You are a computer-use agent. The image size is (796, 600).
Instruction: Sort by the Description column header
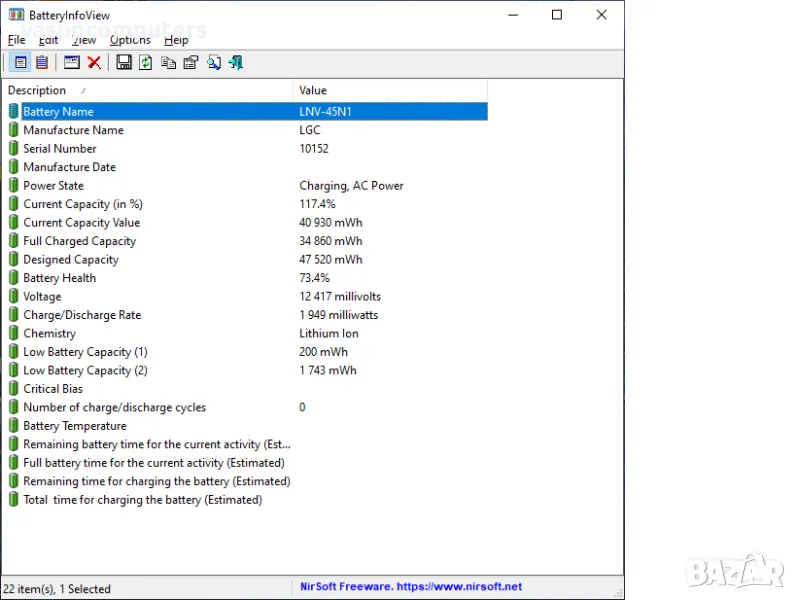(x=37, y=91)
